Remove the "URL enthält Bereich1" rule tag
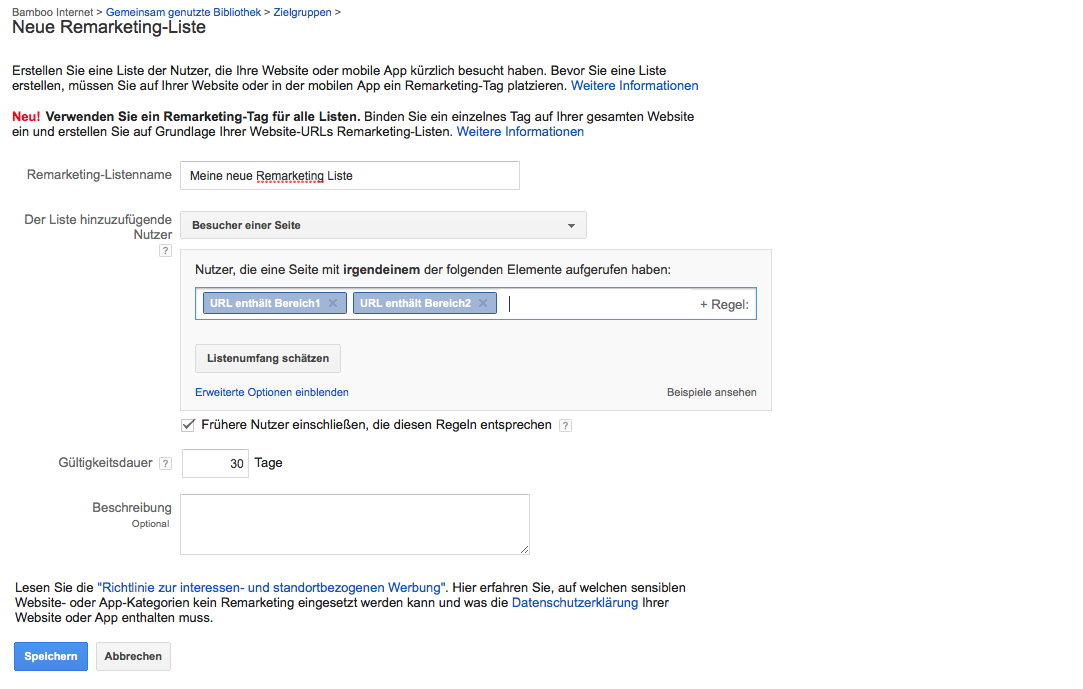Screen dimensions: 1083x689 click(x=334, y=303)
